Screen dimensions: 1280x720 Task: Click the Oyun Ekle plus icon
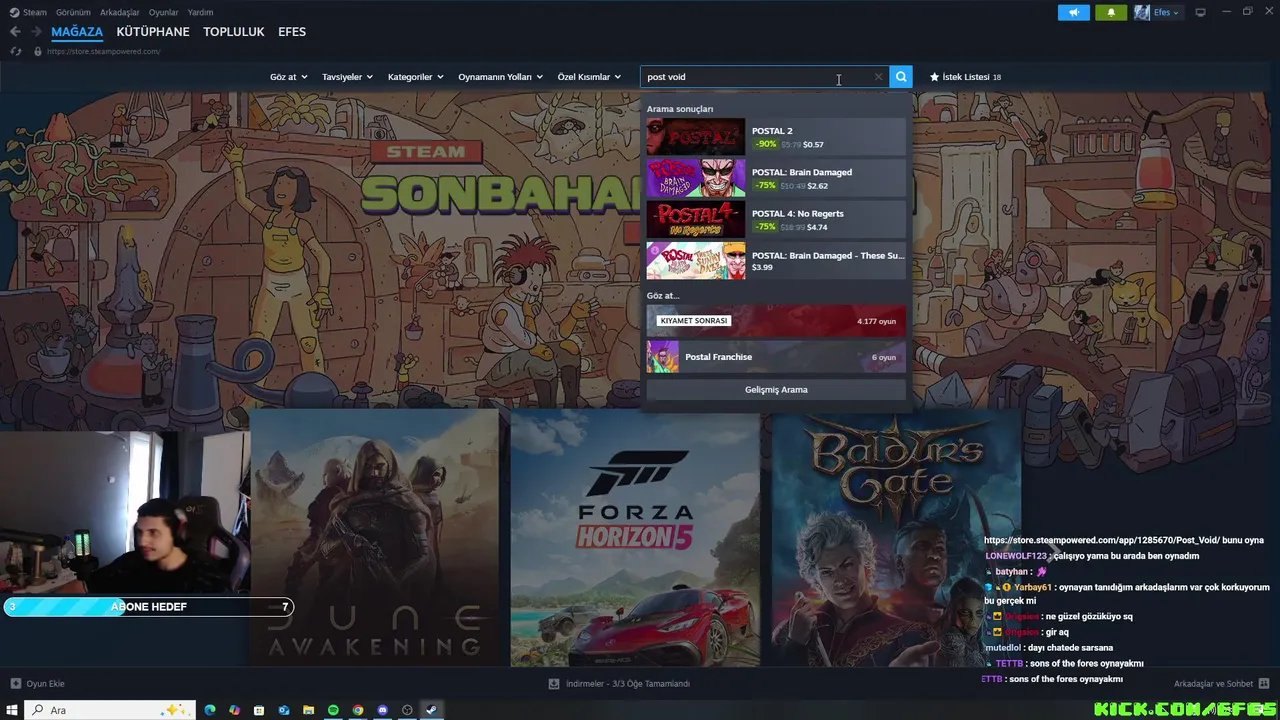coord(15,684)
